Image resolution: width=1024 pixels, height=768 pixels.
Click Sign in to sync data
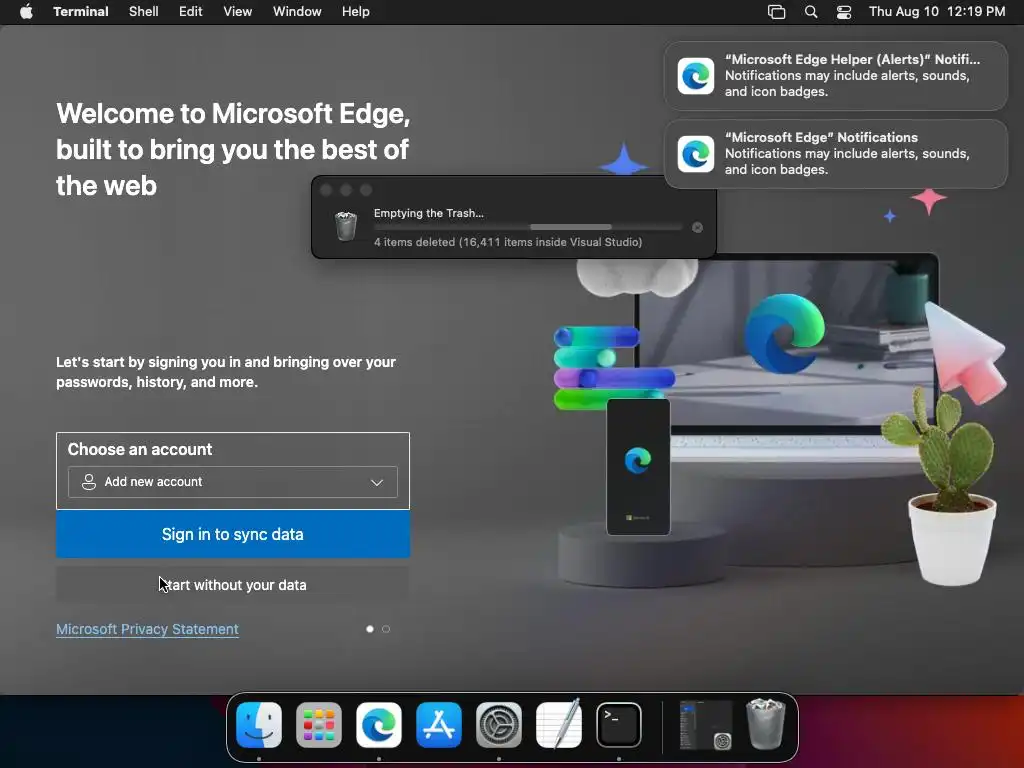click(232, 534)
